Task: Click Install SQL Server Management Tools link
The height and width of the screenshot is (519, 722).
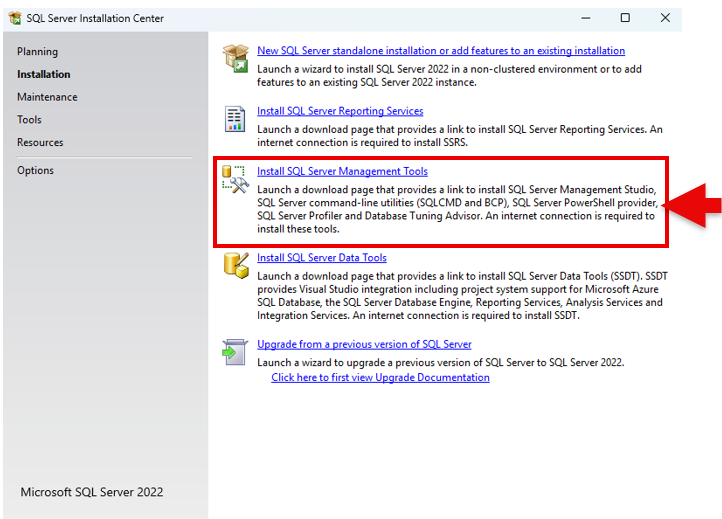Action: (342, 171)
